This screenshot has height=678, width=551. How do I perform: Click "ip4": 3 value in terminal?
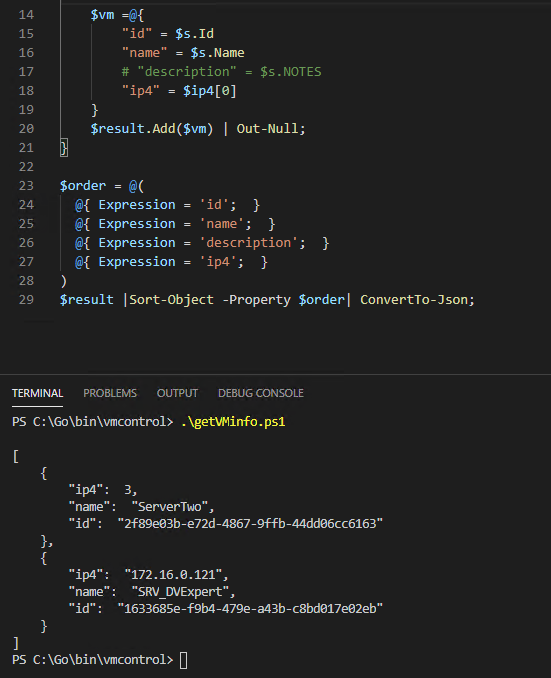[102, 490]
